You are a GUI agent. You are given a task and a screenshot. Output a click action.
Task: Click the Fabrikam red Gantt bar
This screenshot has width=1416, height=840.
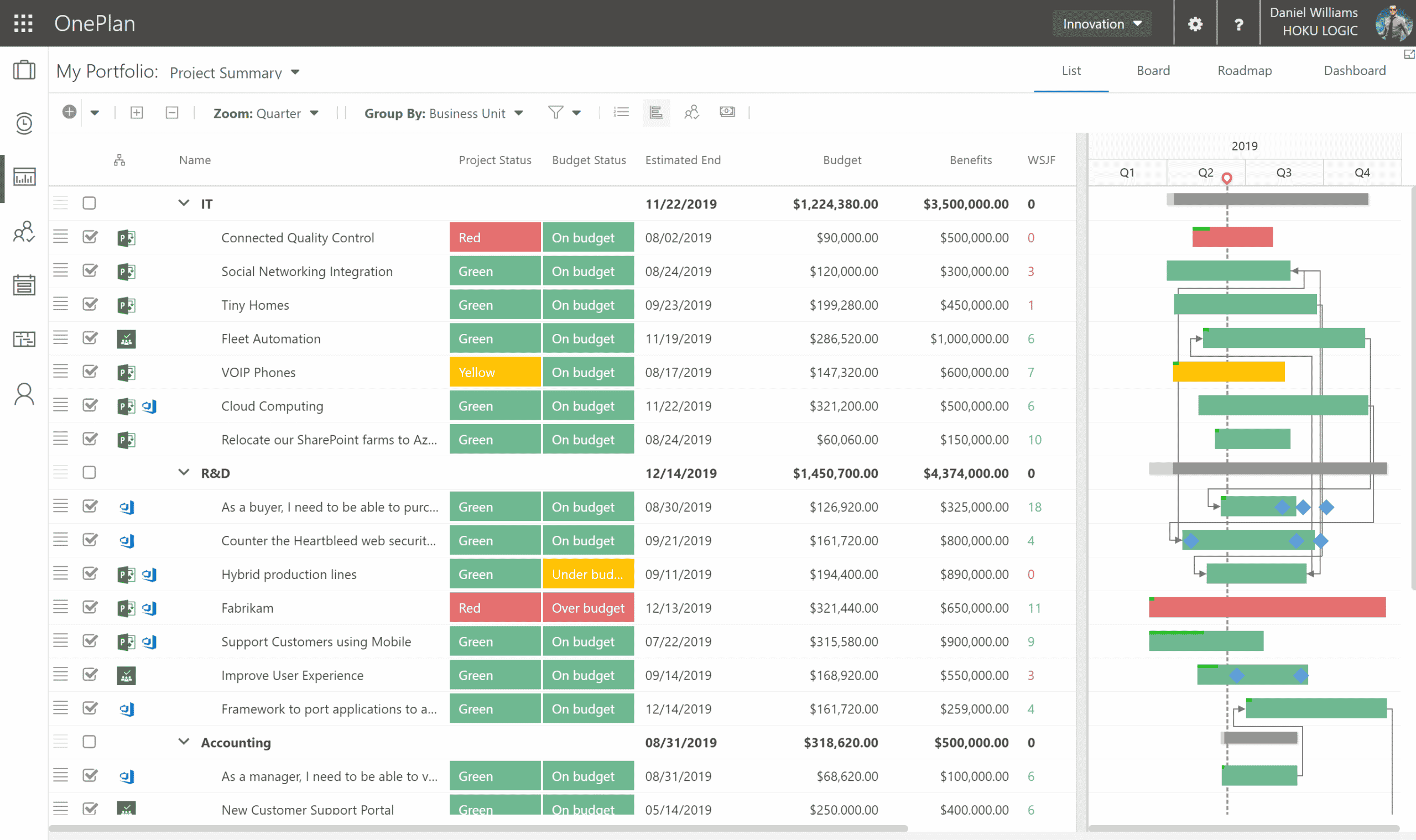click(1267, 607)
